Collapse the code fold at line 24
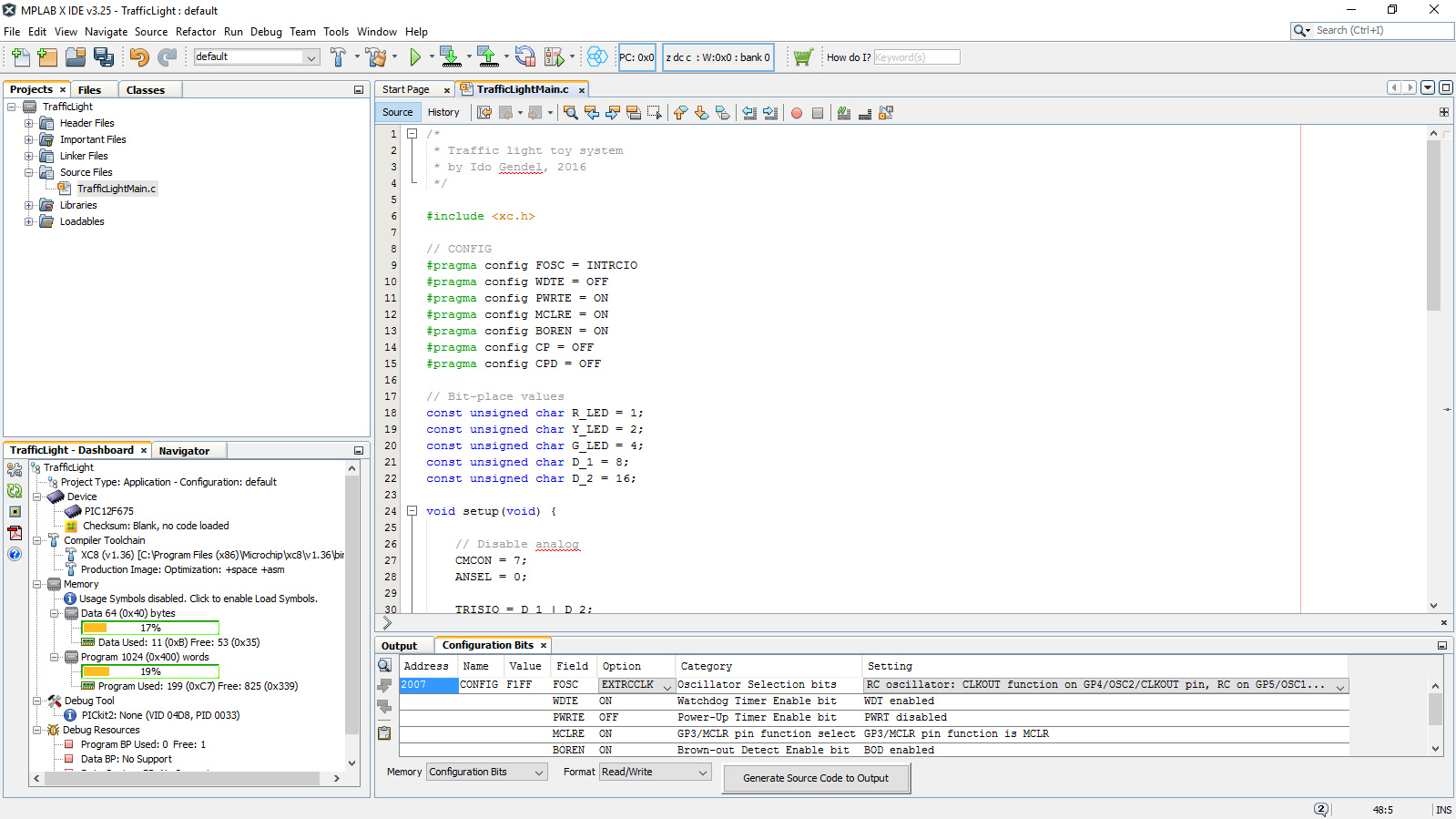 [x=412, y=511]
